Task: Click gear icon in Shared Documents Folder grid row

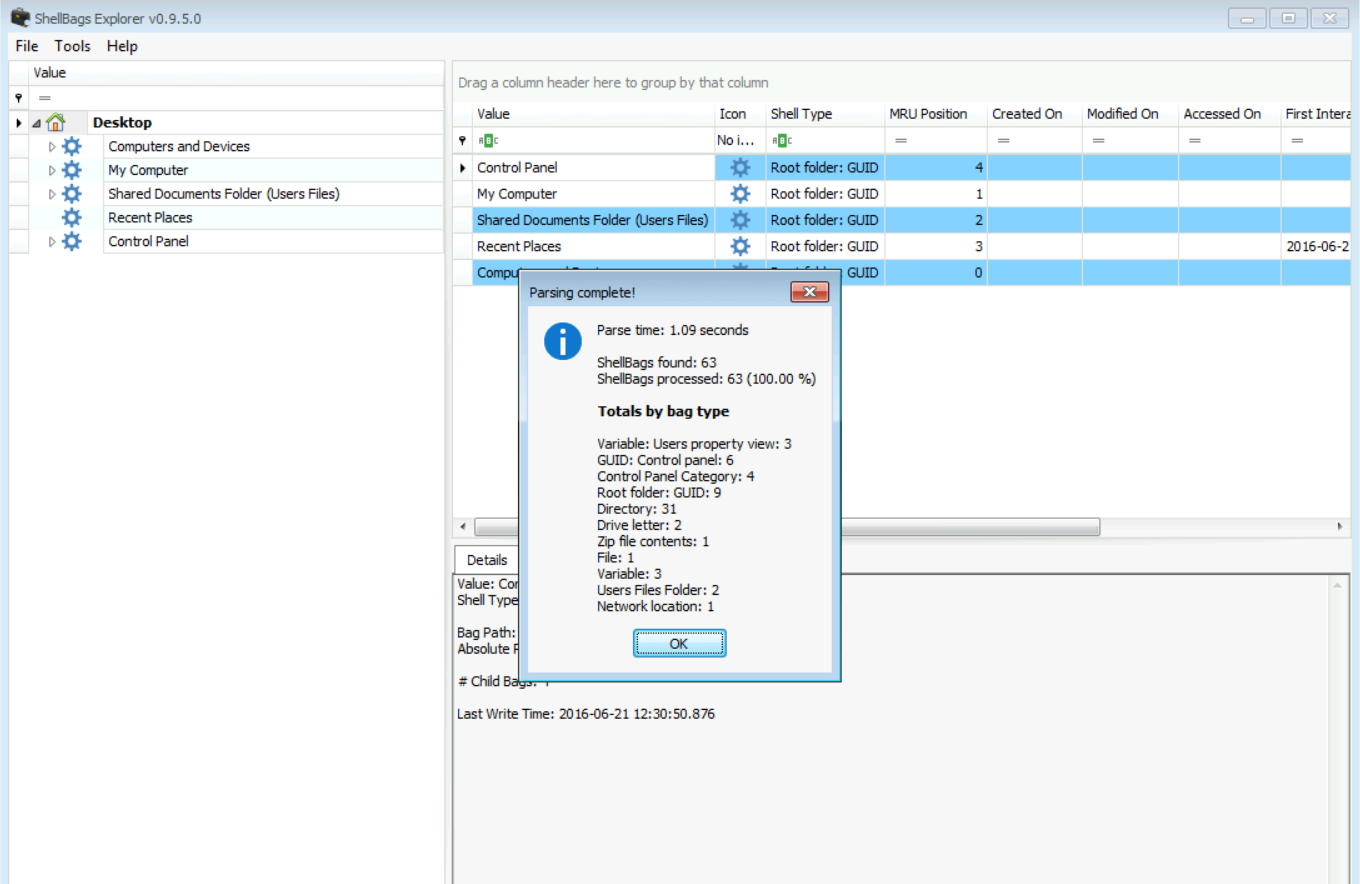Action: click(740, 220)
